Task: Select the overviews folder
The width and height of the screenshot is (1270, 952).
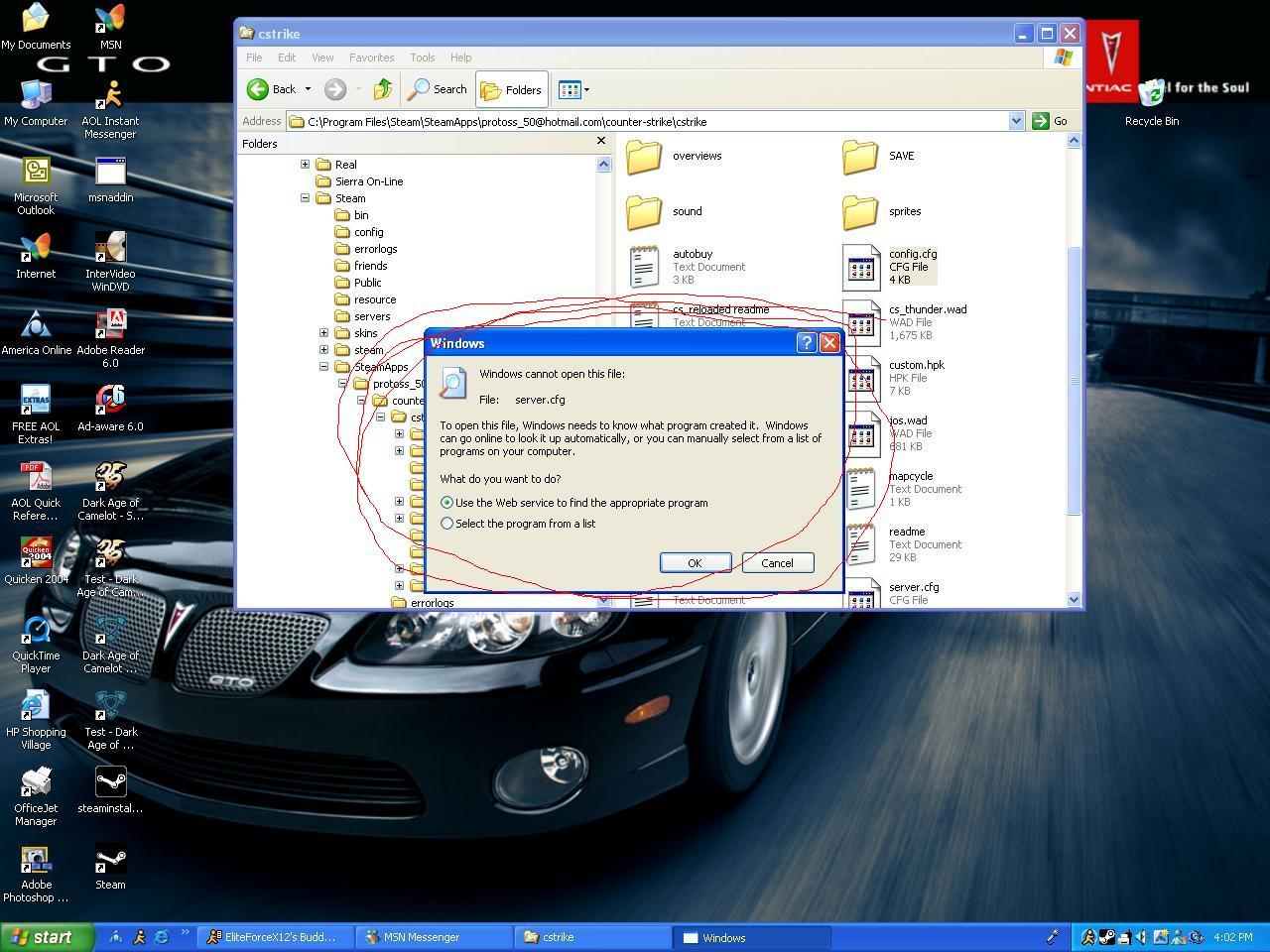Action: (x=675, y=156)
